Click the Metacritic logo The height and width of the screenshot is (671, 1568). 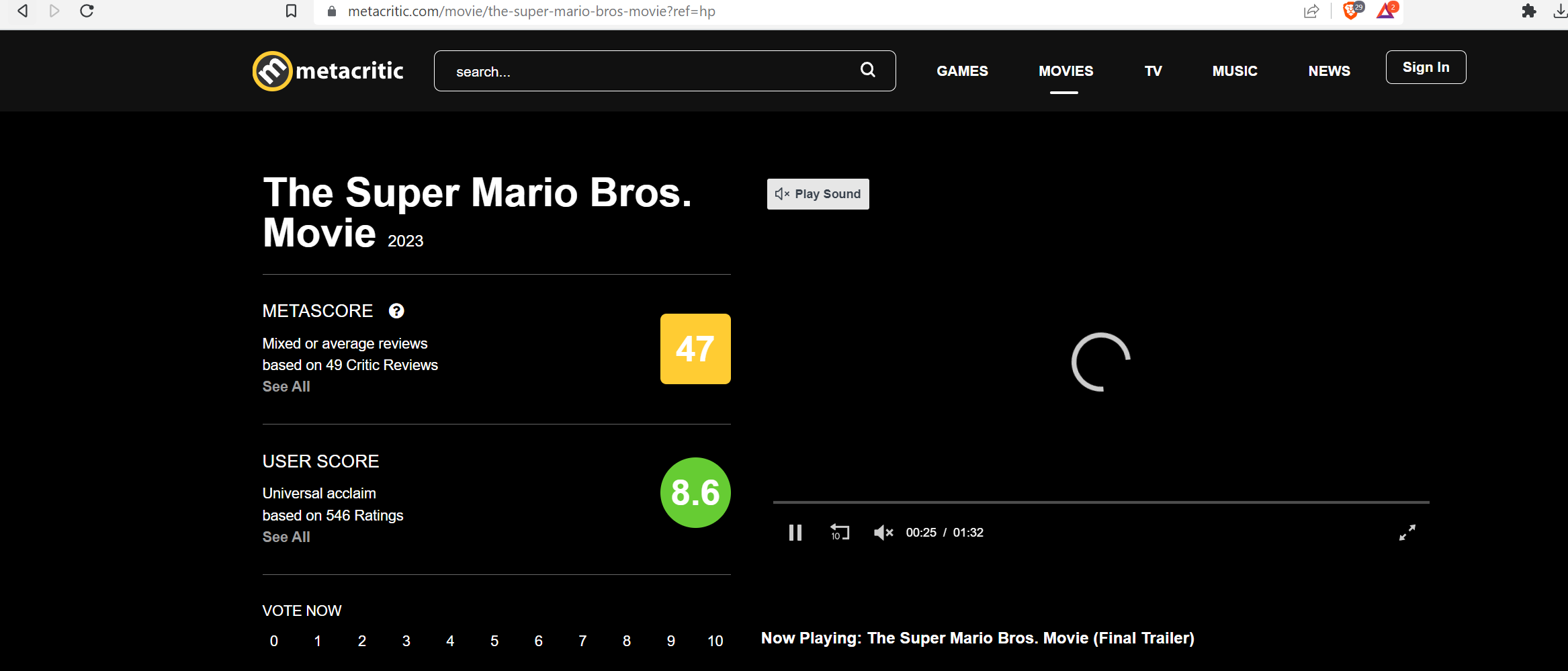[328, 71]
